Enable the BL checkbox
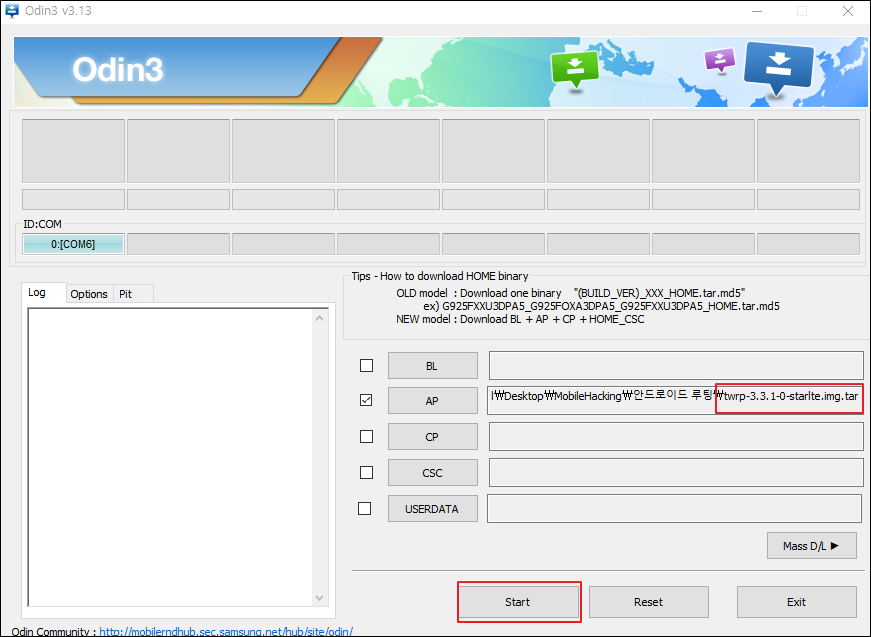This screenshot has height=637, width=871. pyautogui.click(x=366, y=365)
